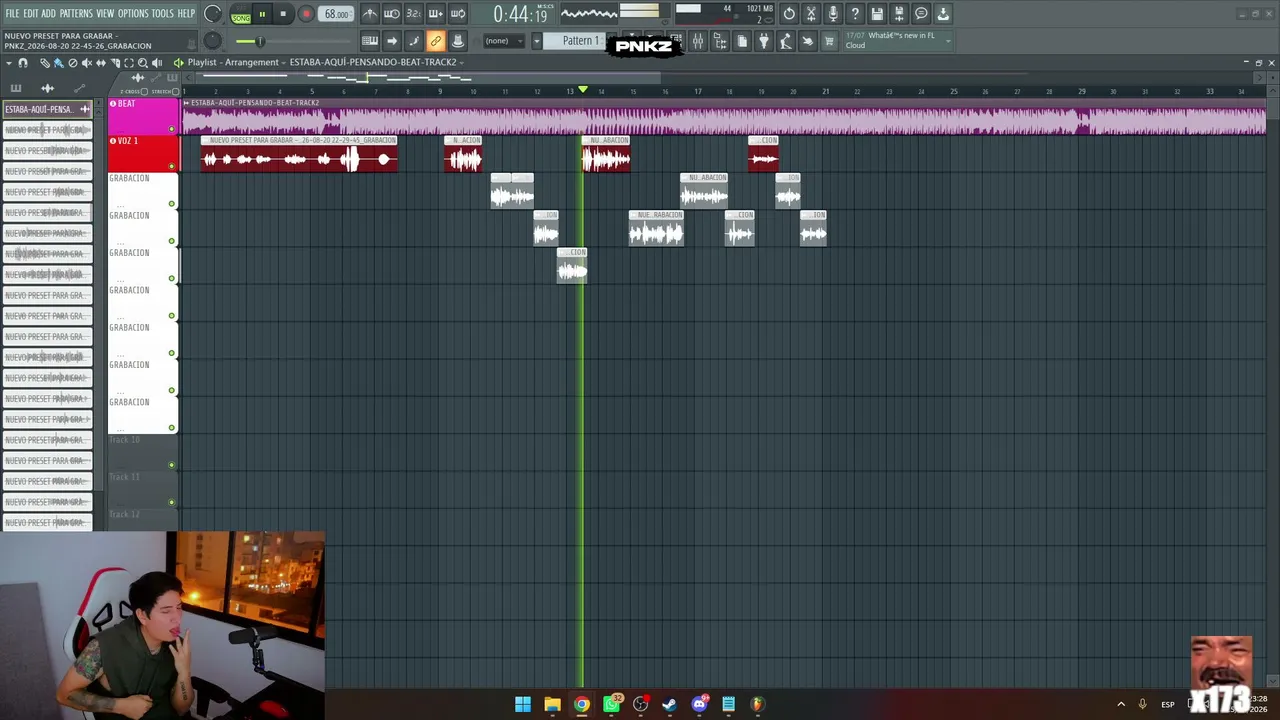This screenshot has width=1280, height=720.
Task: Toggle loop recording icon
Action: tap(457, 14)
